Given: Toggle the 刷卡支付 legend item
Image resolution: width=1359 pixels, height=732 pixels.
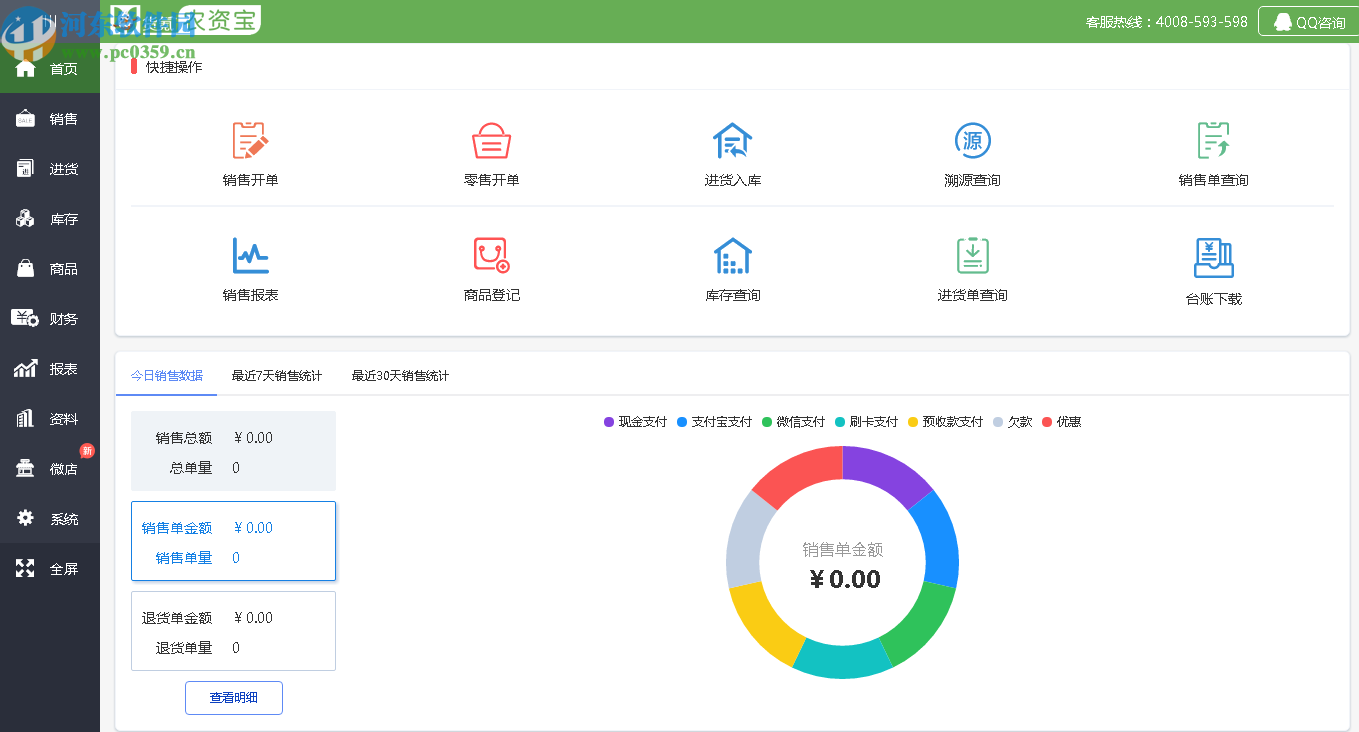Looking at the screenshot, I should pyautogui.click(x=866, y=422).
